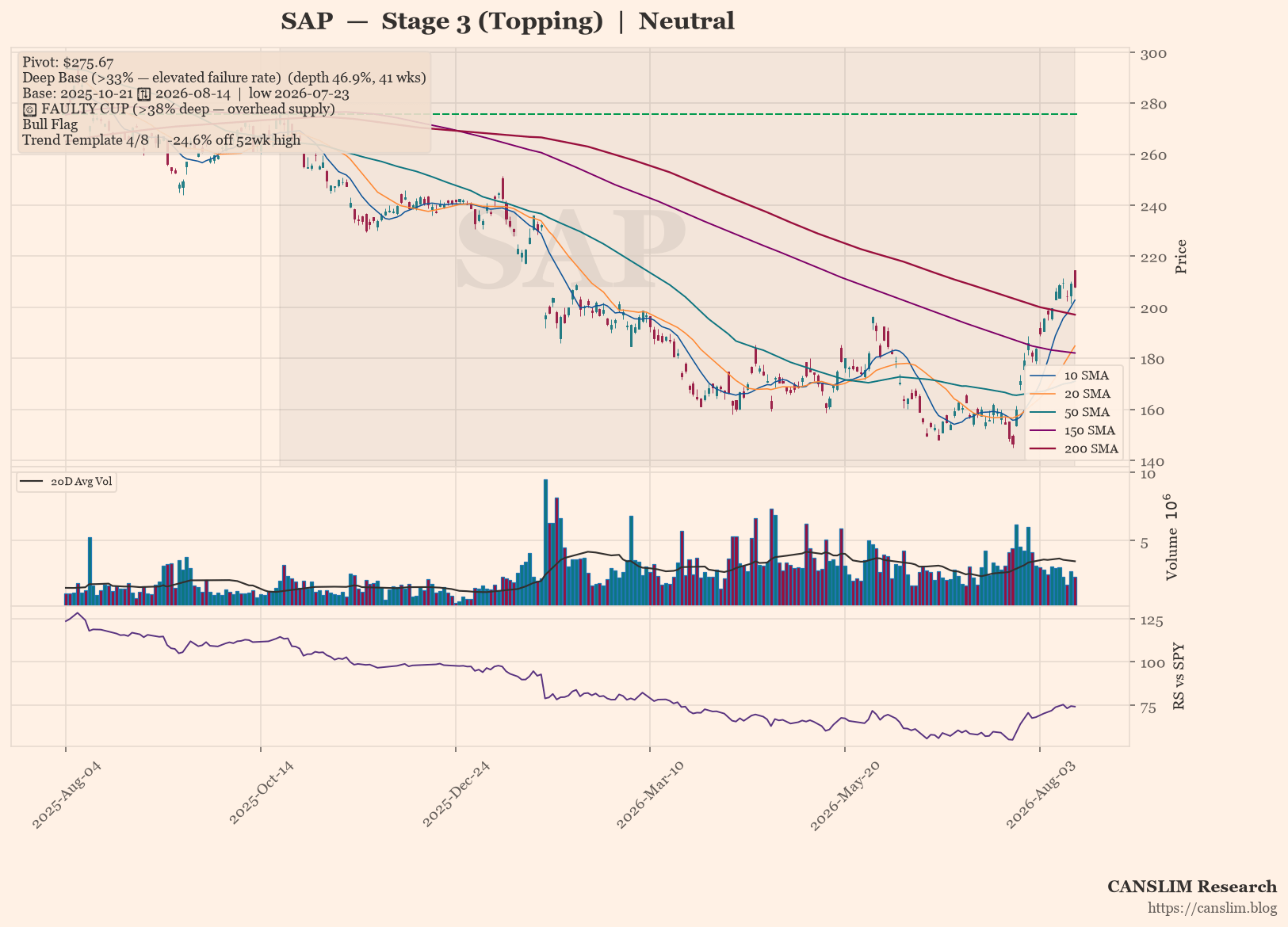The width and height of the screenshot is (1288, 927).
Task: Click the 140 price tick label
Action: pyautogui.click(x=1152, y=461)
